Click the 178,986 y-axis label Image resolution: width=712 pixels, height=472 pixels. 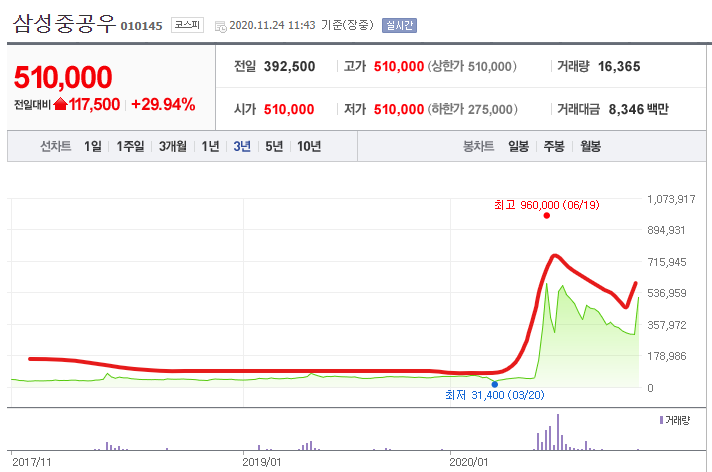pyautogui.click(x=667, y=356)
